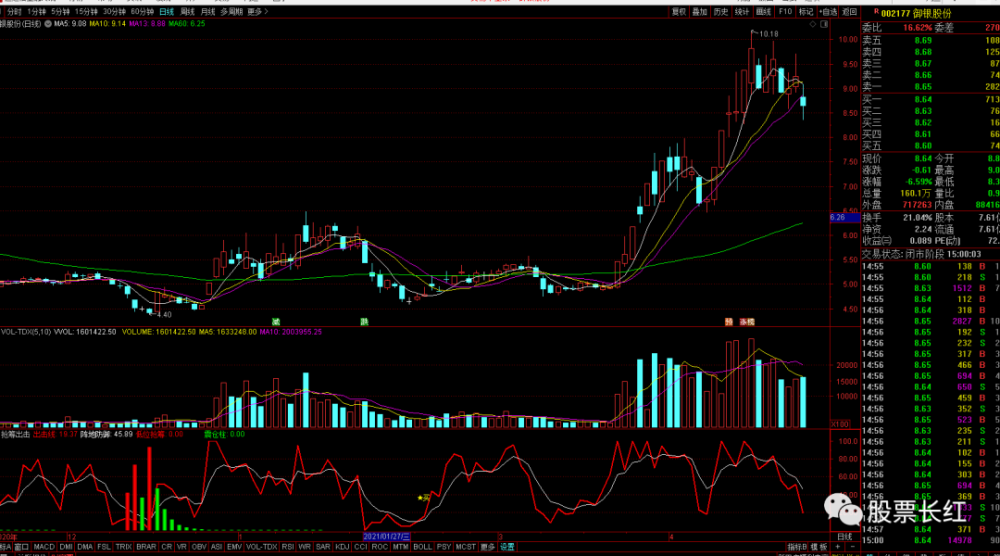Image resolution: width=1000 pixels, height=556 pixels.
Task: Select the BOLL indicator tab
Action: point(422,547)
